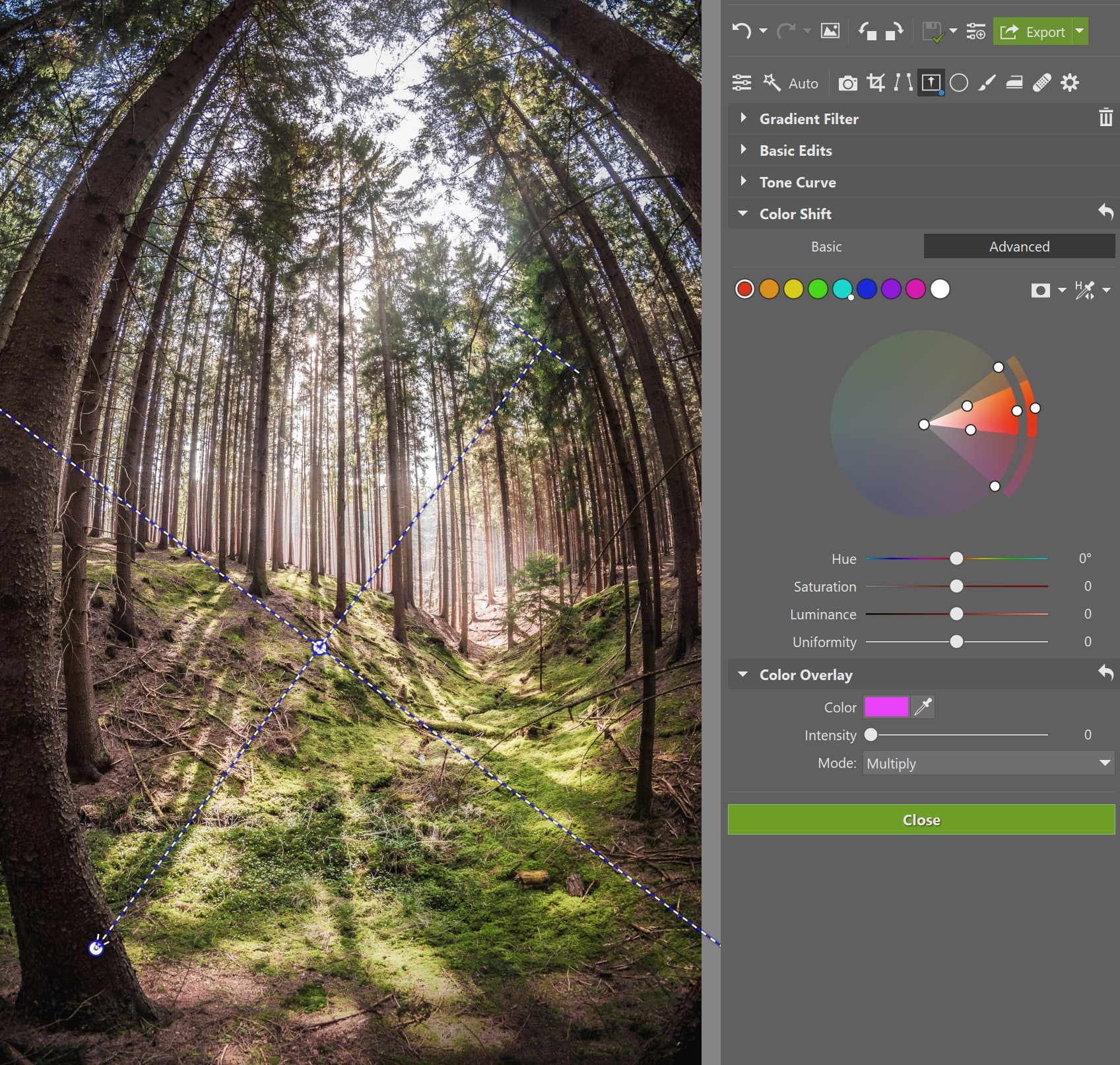The height and width of the screenshot is (1065, 1120).
Task: Select the yellow color range dot
Action: [793, 289]
